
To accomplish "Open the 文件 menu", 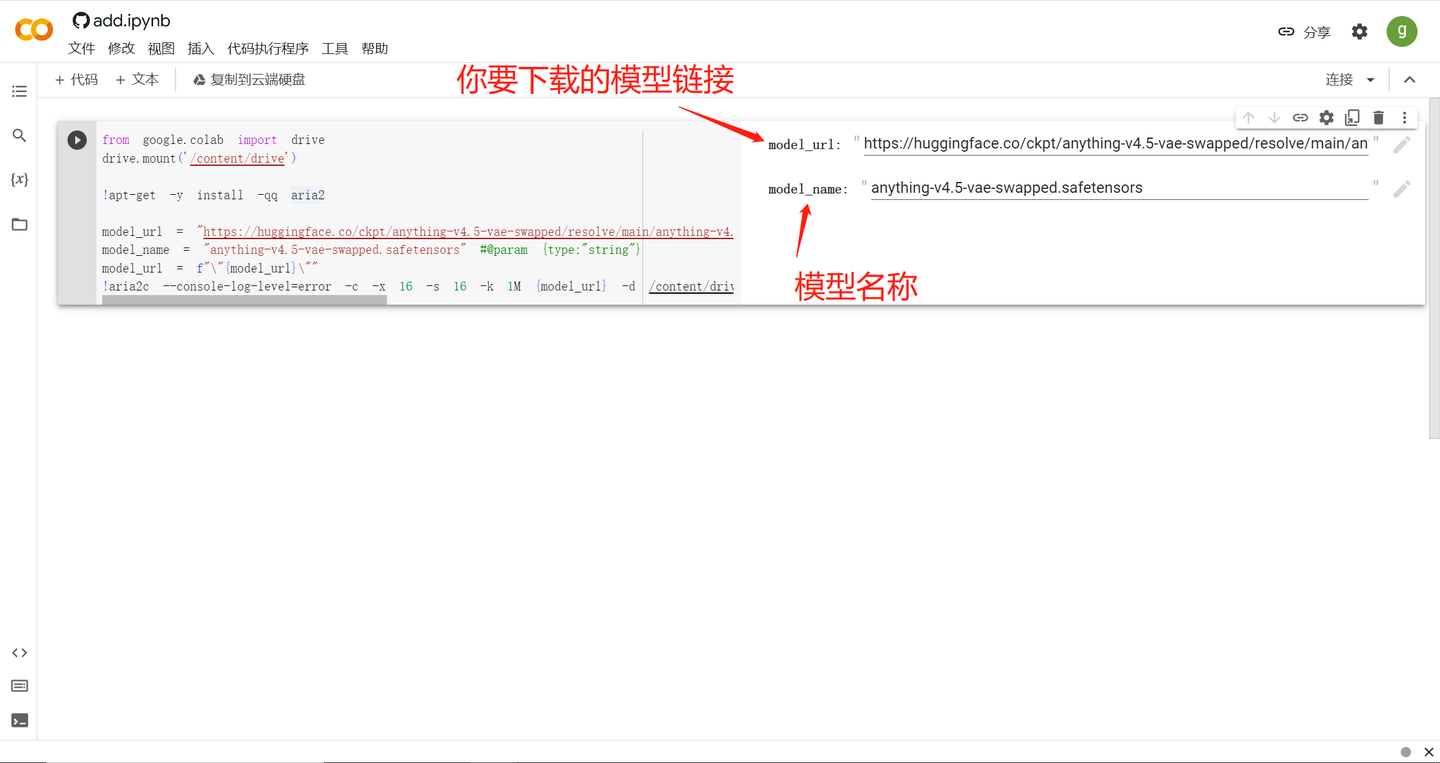I will pyautogui.click(x=81, y=47).
